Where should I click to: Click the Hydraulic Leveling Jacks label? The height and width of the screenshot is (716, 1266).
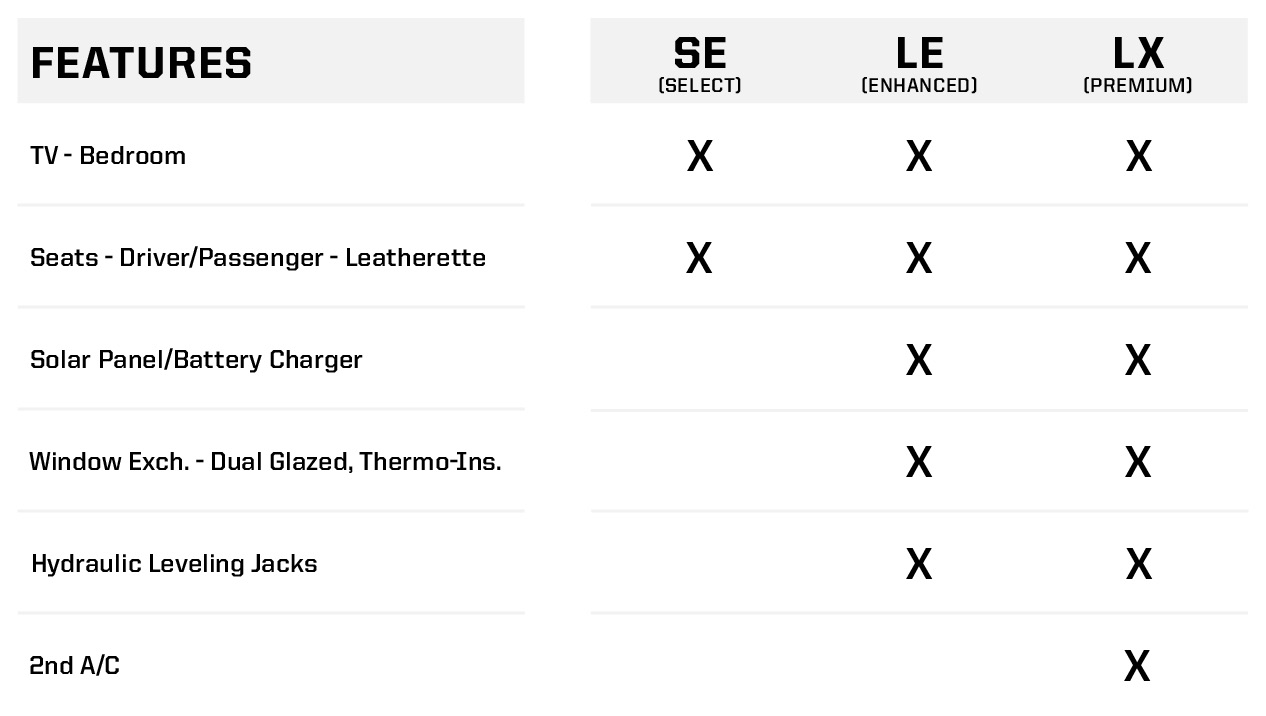pos(174,564)
